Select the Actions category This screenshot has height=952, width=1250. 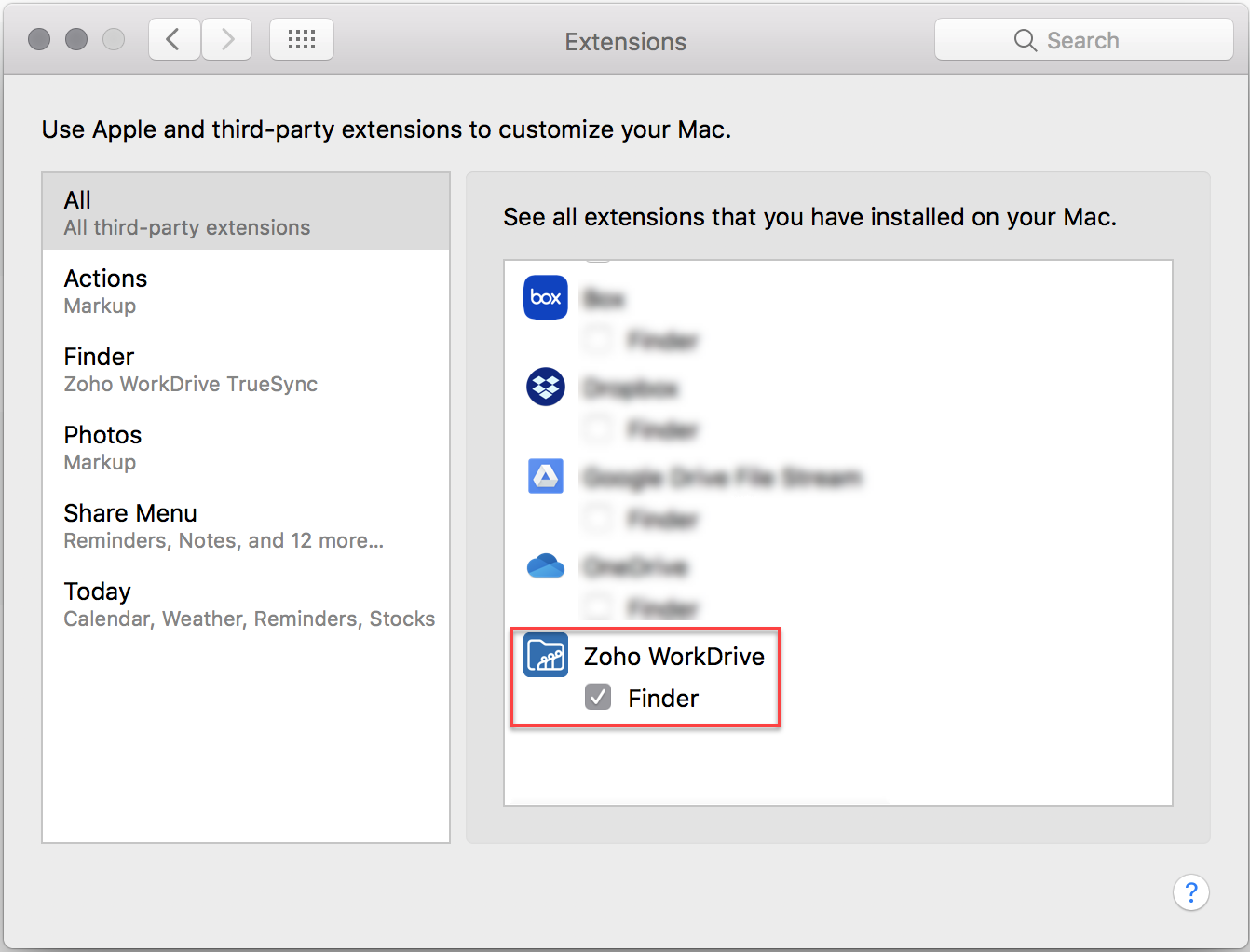tap(246, 291)
